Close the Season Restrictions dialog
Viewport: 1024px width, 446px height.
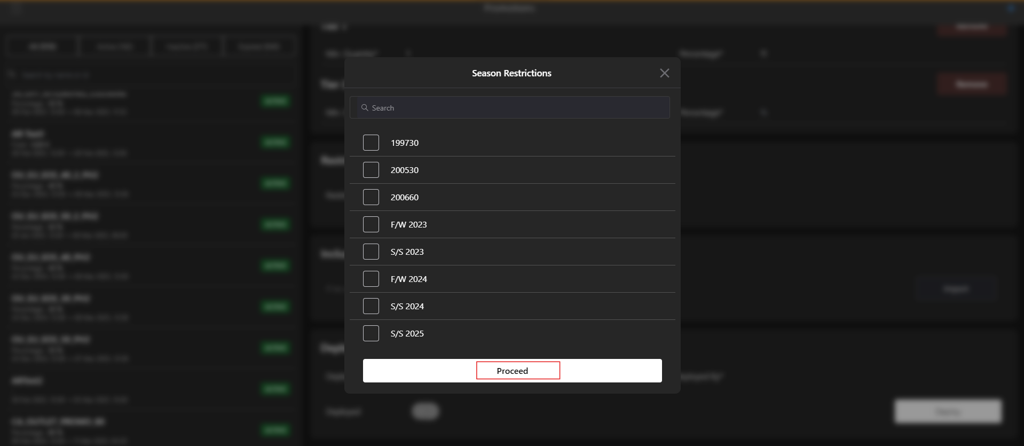pyautogui.click(x=664, y=73)
